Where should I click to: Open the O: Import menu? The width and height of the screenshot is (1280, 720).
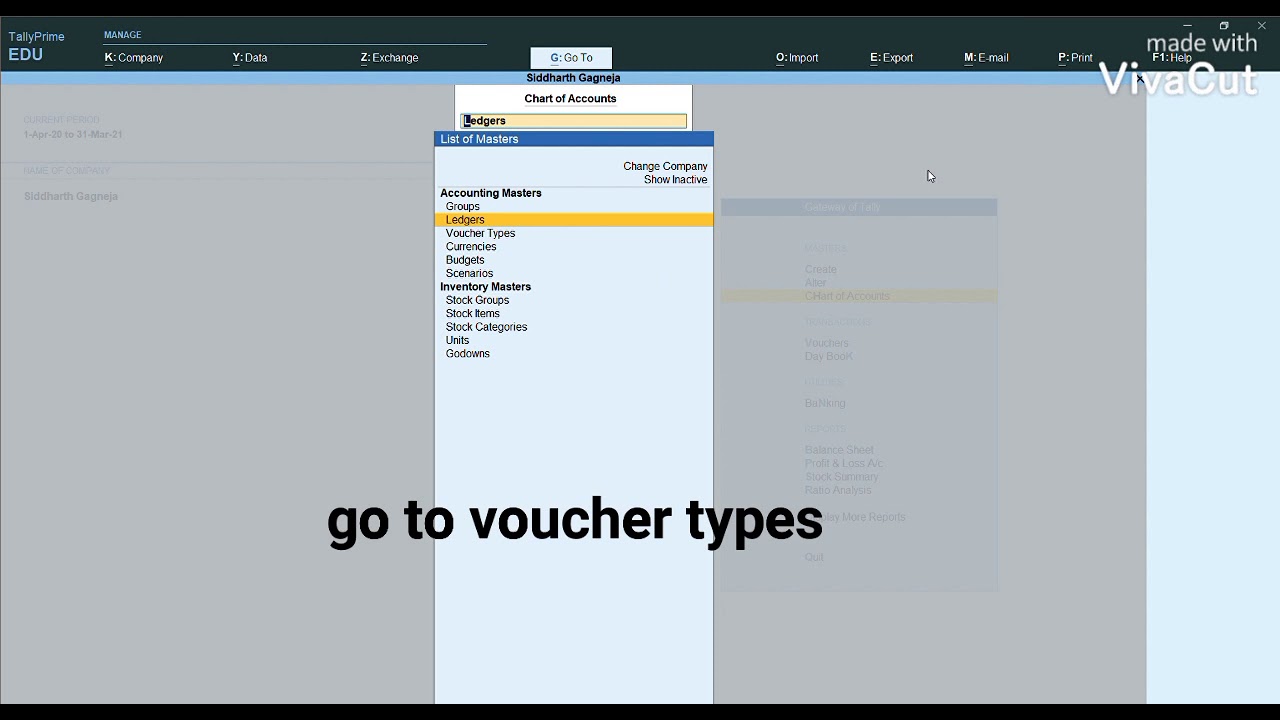(x=797, y=58)
